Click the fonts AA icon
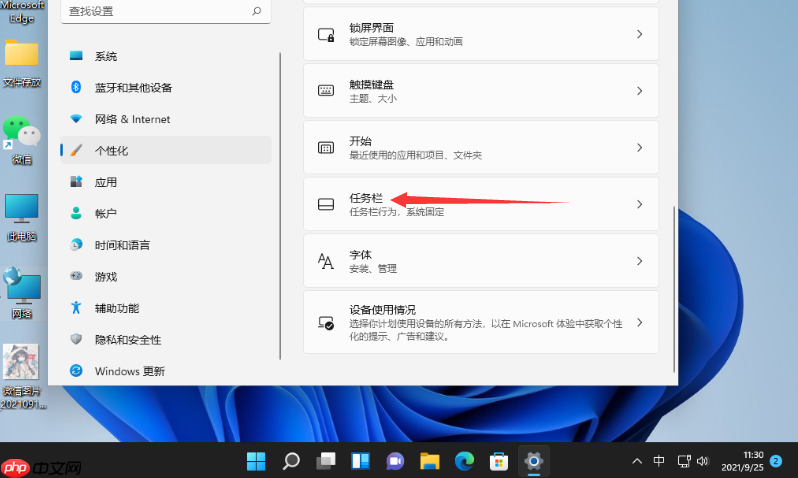The width and height of the screenshot is (798, 478). point(326,261)
